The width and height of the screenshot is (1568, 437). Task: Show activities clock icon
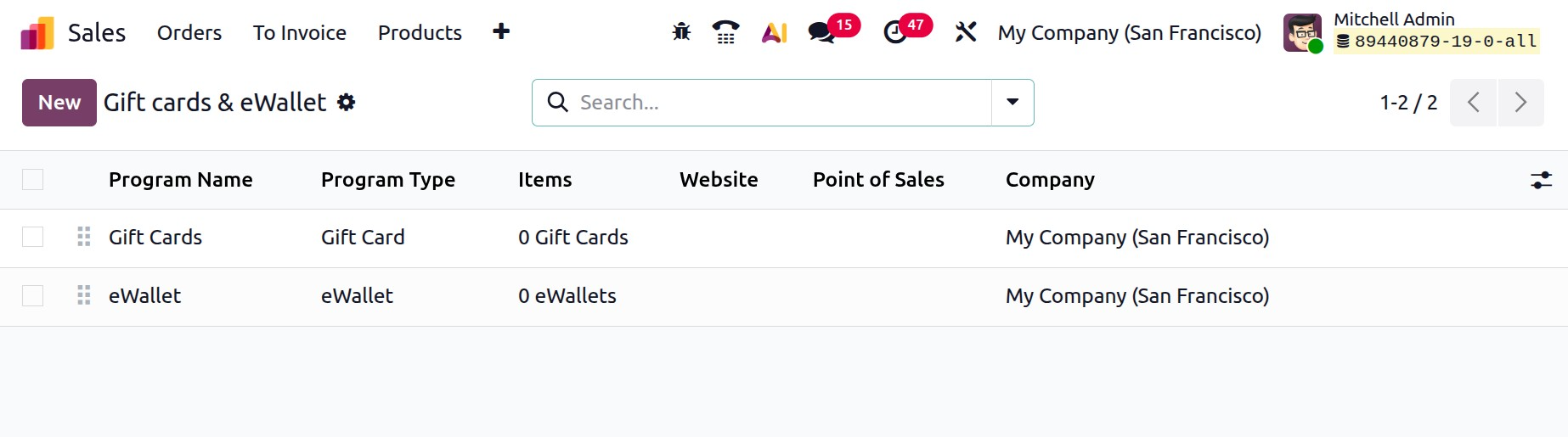pos(895,33)
